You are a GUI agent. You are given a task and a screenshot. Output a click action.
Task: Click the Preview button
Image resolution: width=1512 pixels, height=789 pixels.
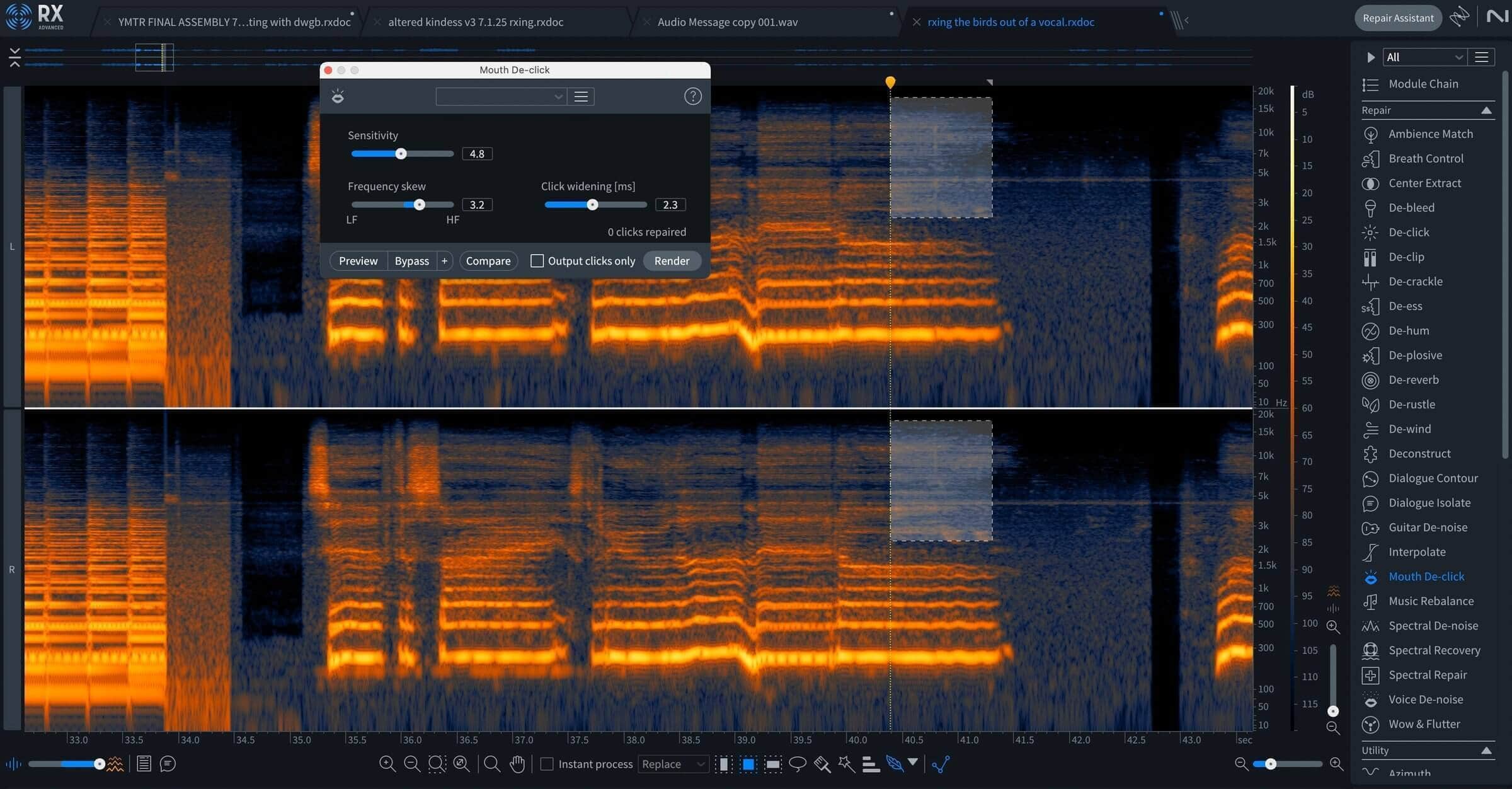coord(358,261)
